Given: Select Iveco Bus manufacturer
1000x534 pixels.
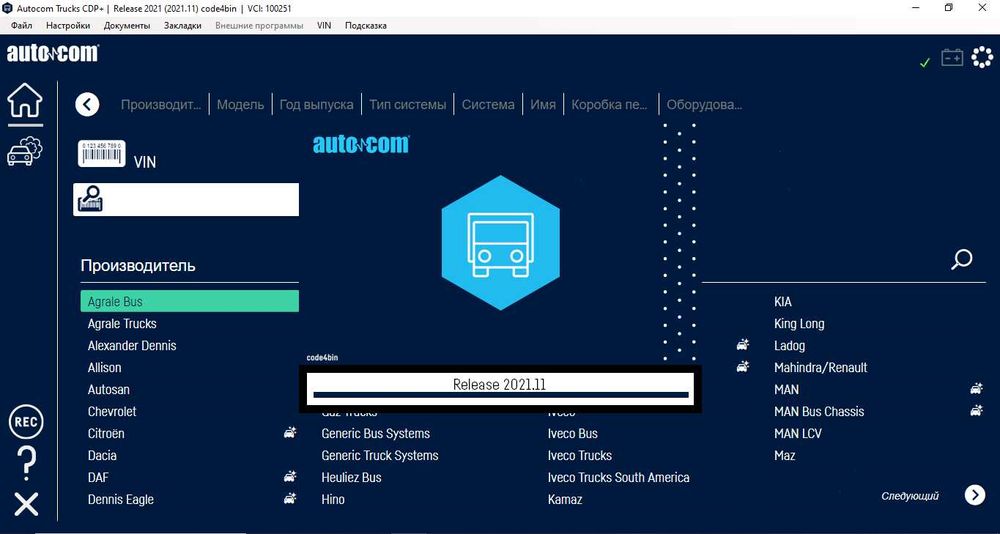Looking at the screenshot, I should pyautogui.click(x=573, y=433).
